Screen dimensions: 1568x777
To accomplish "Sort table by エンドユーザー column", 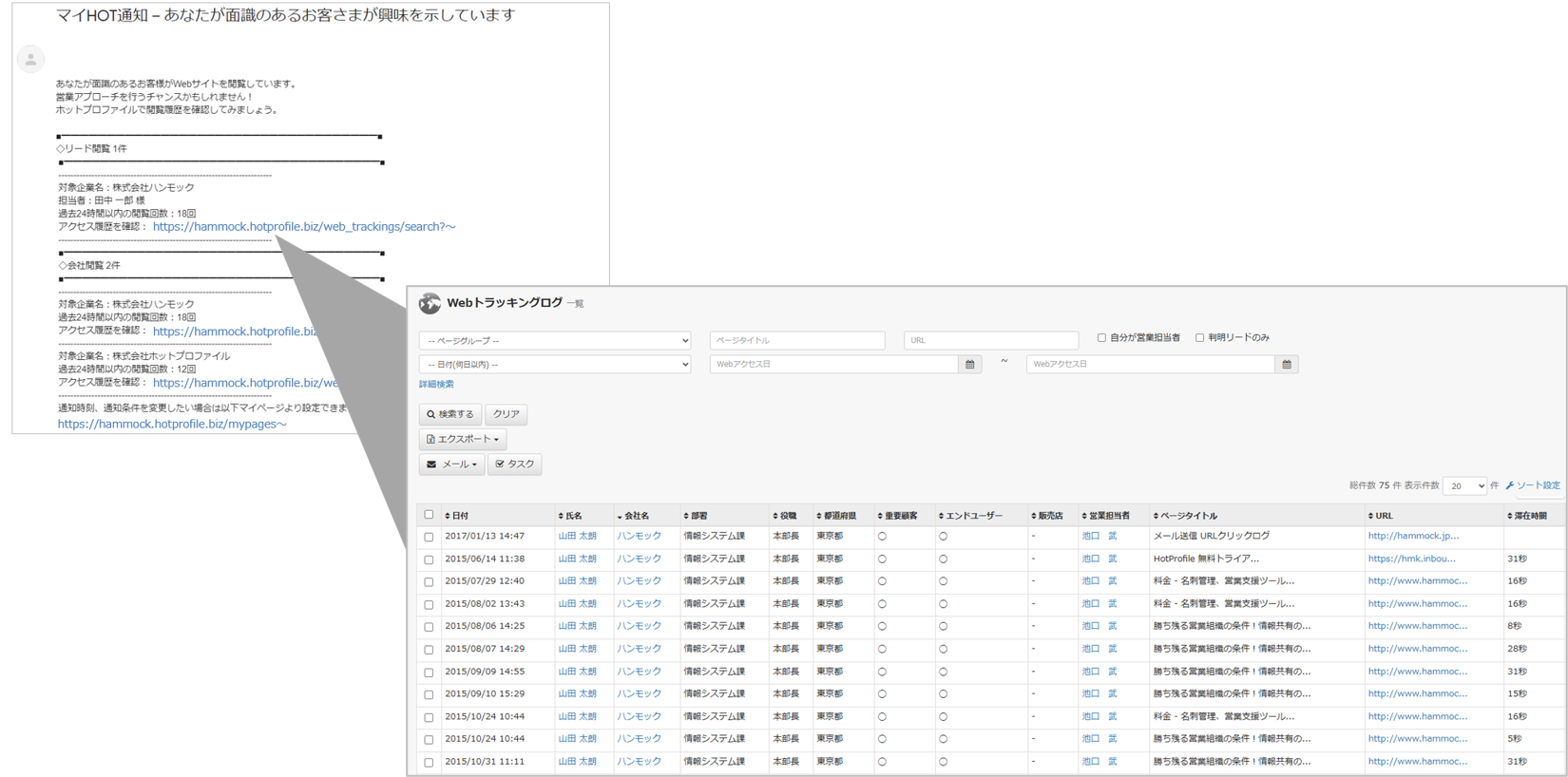I will point(970,516).
